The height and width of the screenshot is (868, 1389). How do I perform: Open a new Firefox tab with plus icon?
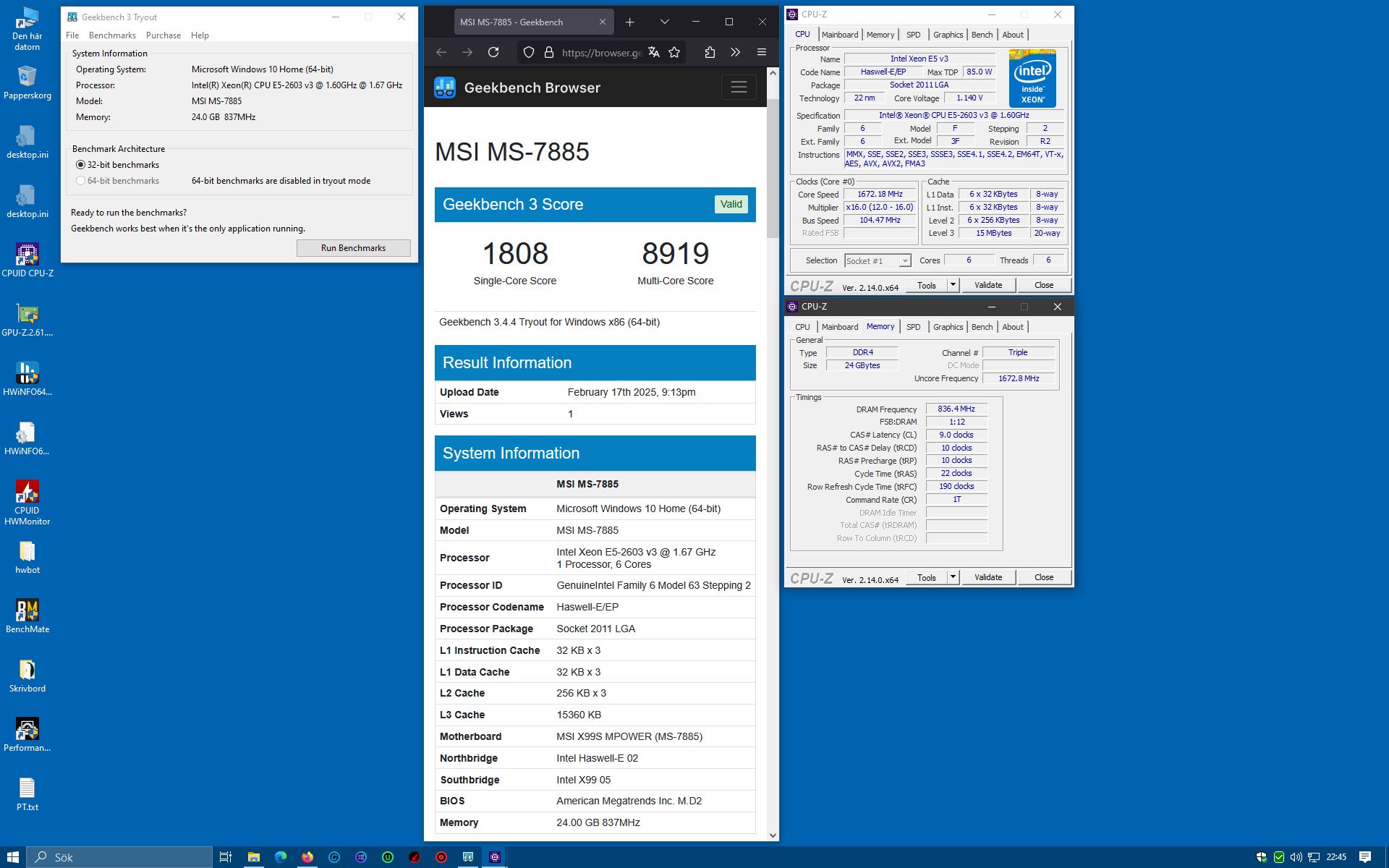tap(630, 22)
